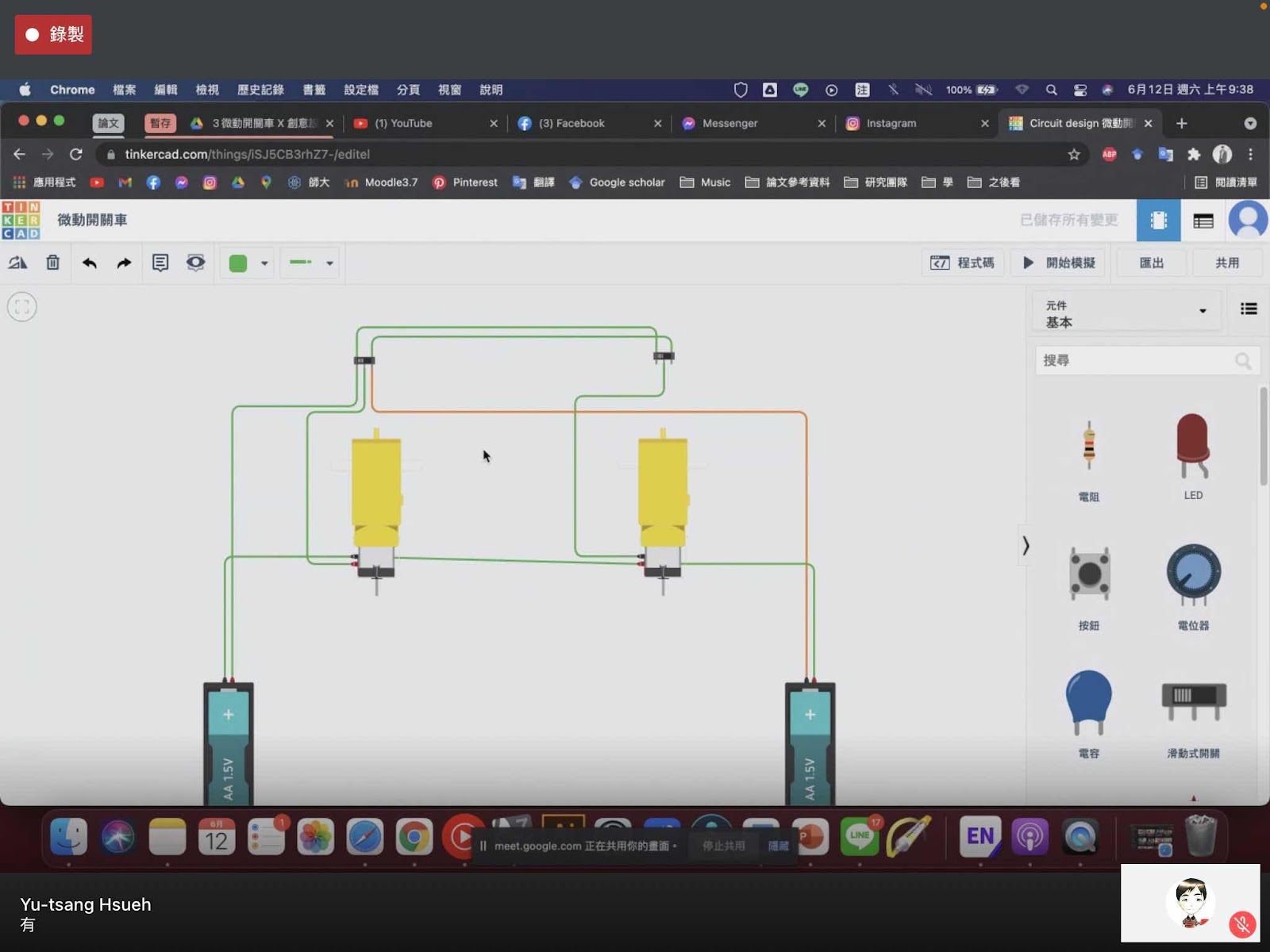Select the left yellow gear motor
The height and width of the screenshot is (952, 1270).
point(376,508)
